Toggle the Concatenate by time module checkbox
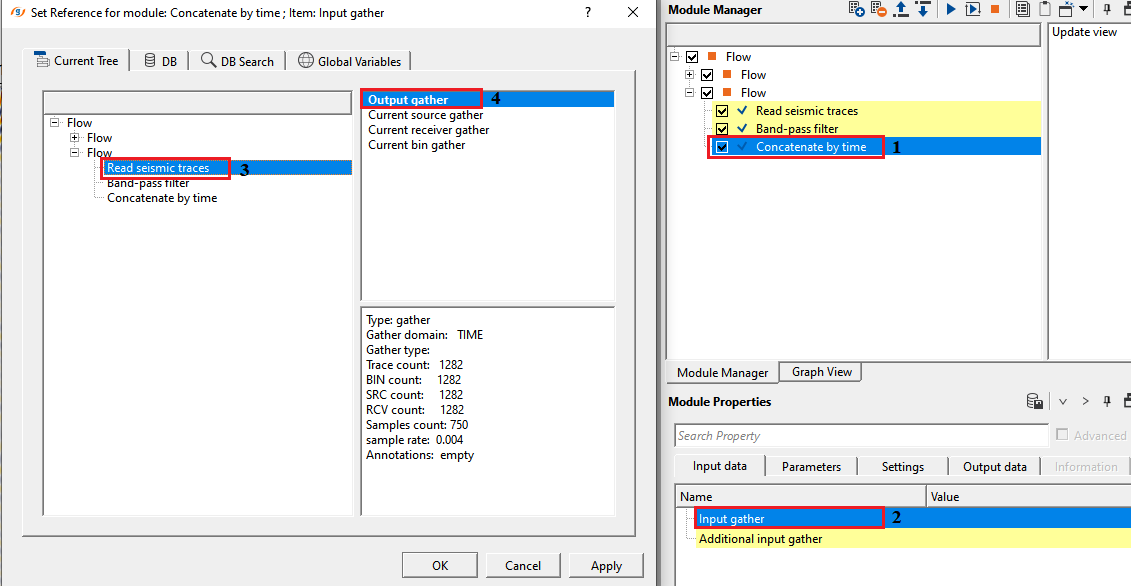This screenshot has height=586, width=1131. click(721, 147)
